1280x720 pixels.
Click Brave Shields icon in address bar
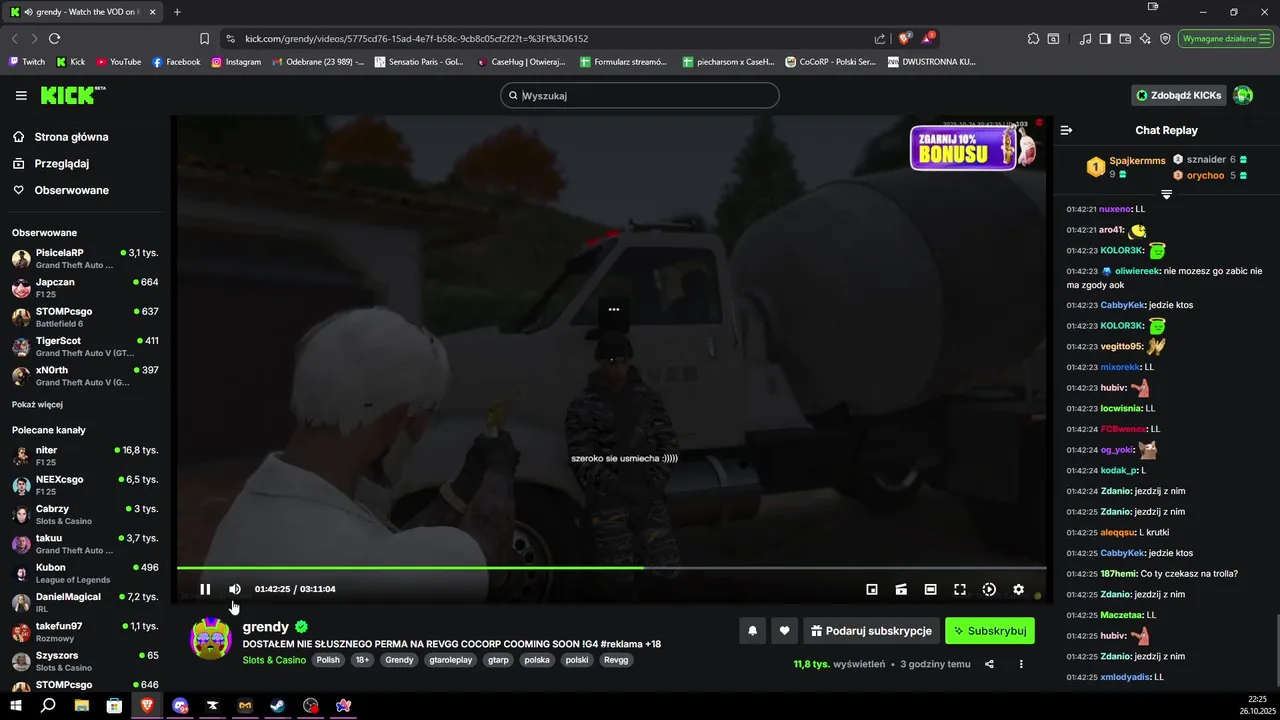tap(905, 38)
